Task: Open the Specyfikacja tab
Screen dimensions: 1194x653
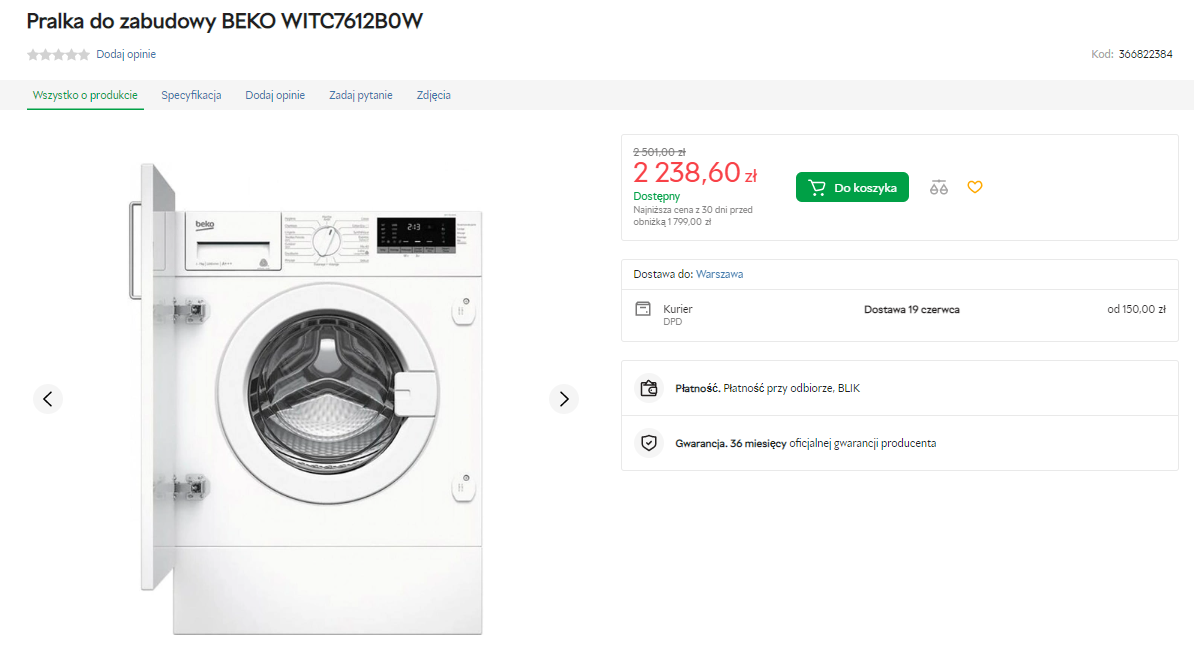Action: click(191, 95)
